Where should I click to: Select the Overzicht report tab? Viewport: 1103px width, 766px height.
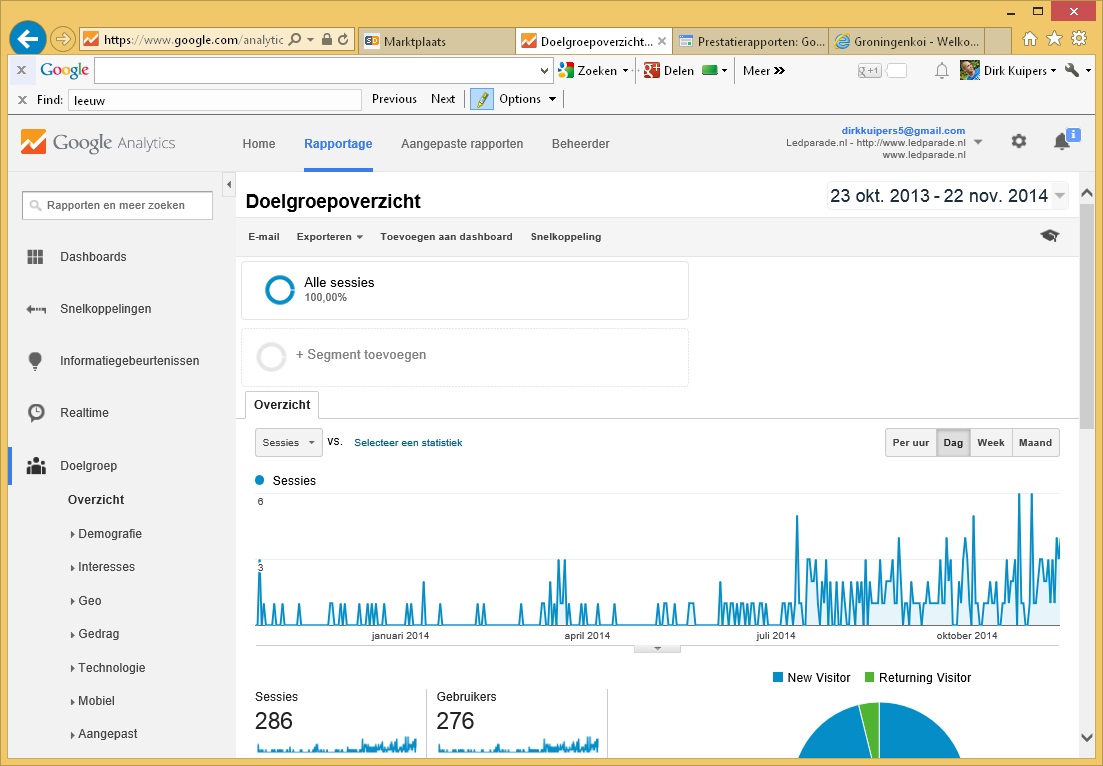click(282, 404)
